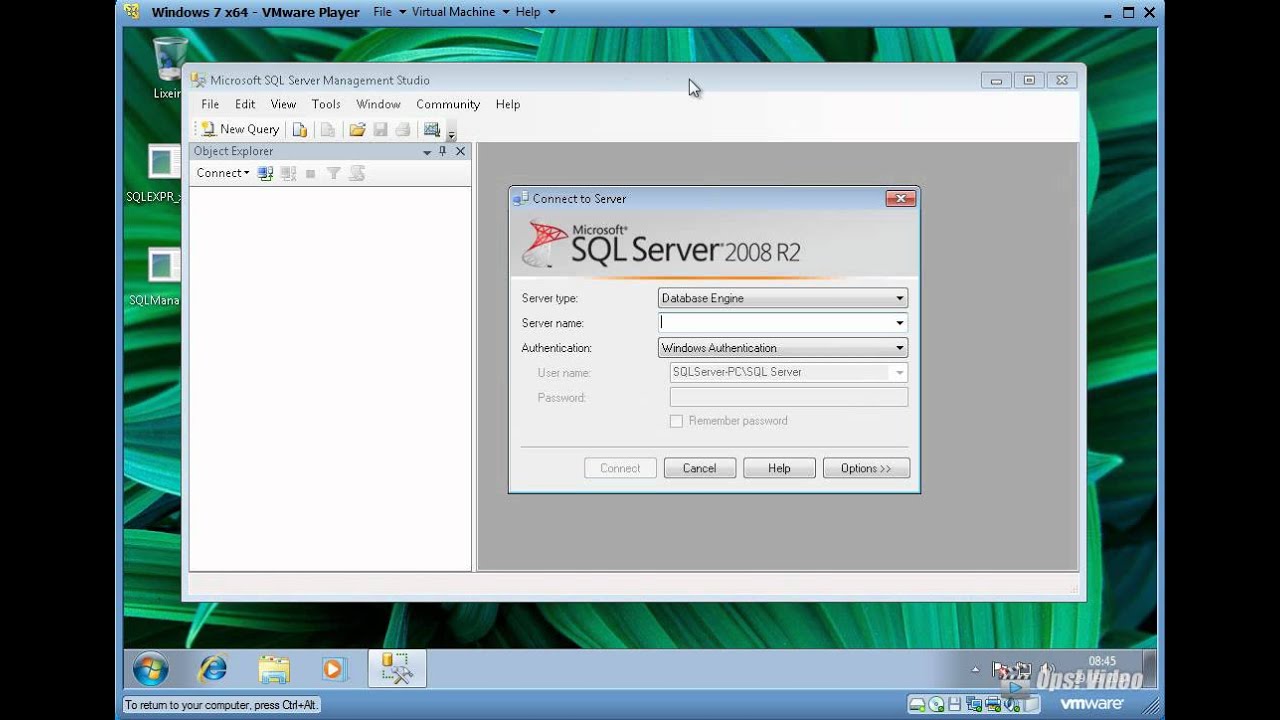This screenshot has height=720, width=1280.
Task: Open the Help menu in Management Studio
Action: click(x=508, y=104)
